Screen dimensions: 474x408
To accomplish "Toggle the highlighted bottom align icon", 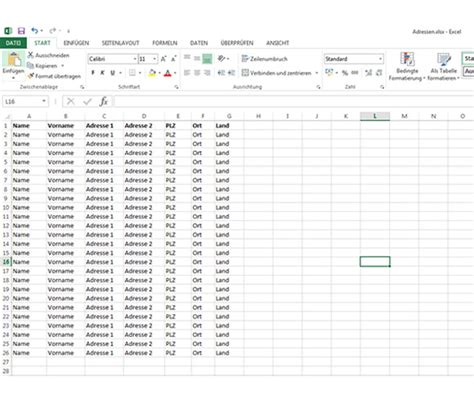I will coord(207,59).
